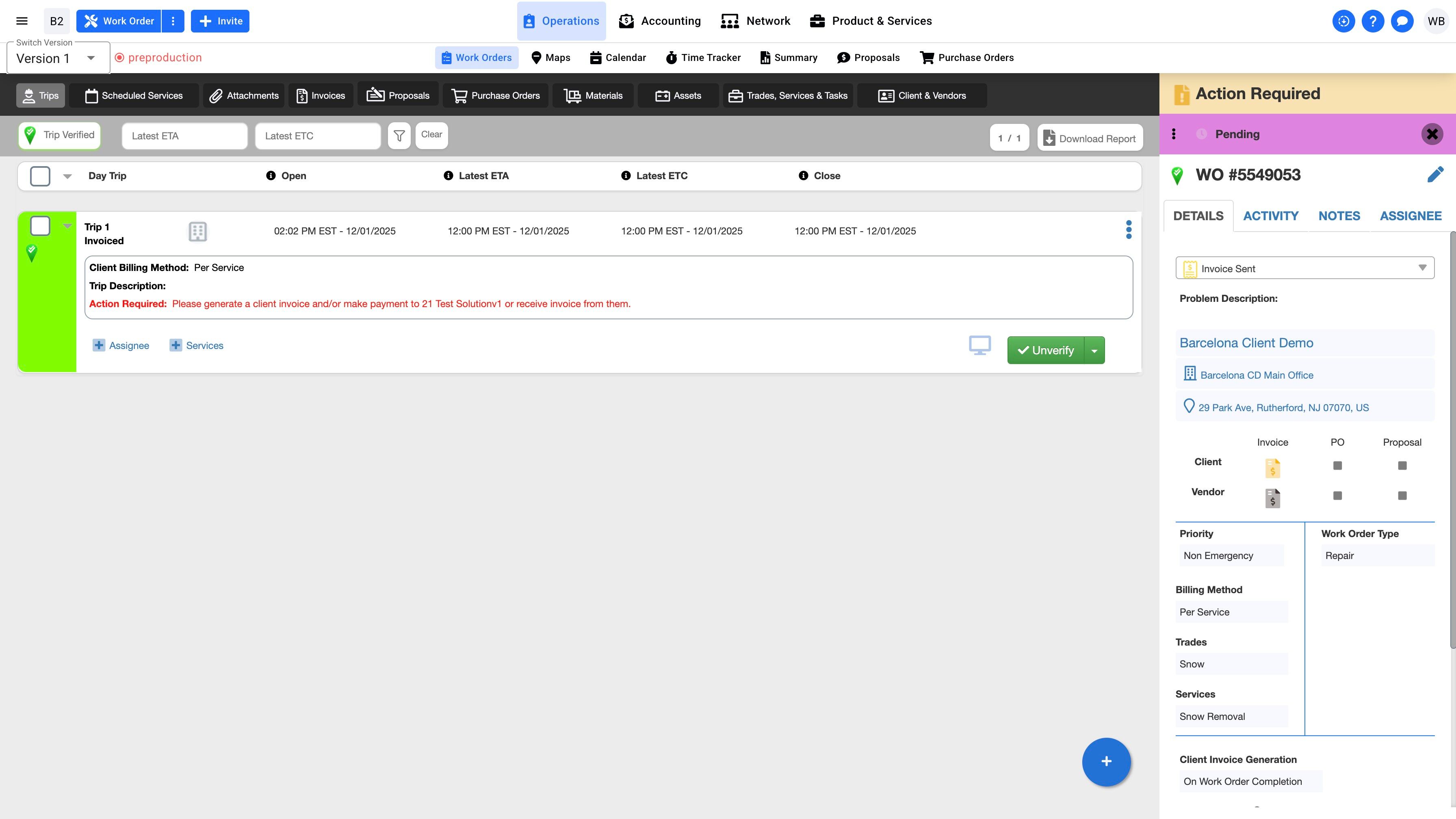This screenshot has width=1456, height=819.
Task: Toggle the select-all Day Trip checkbox
Action: (40, 176)
